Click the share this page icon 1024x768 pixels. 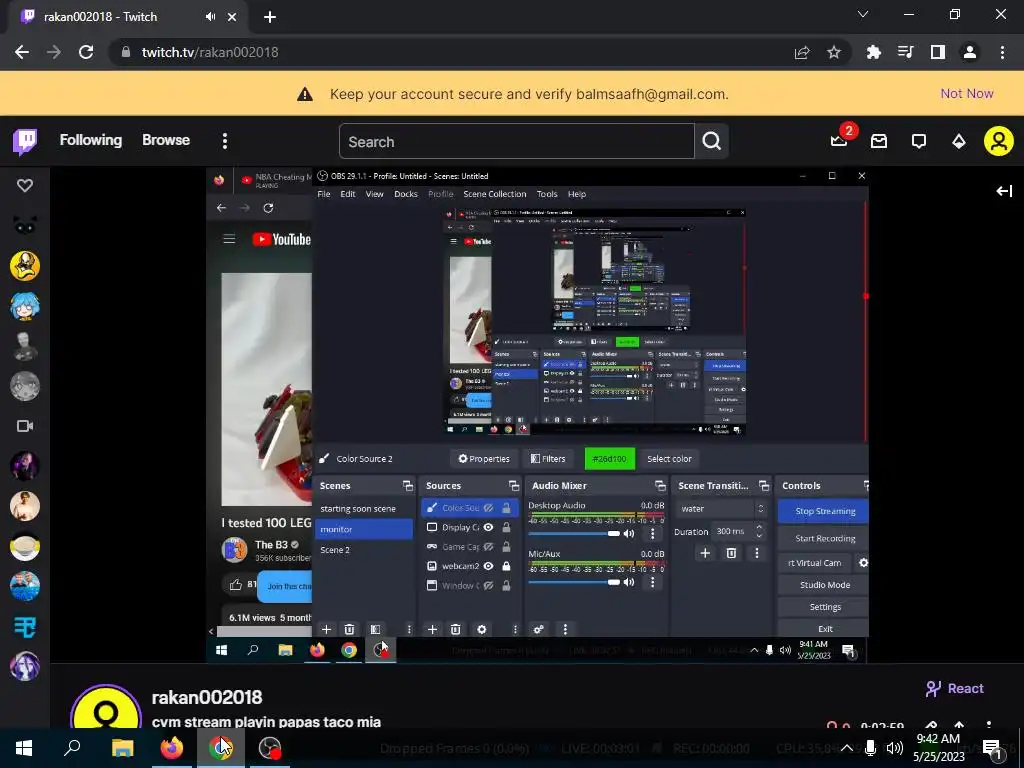802,52
